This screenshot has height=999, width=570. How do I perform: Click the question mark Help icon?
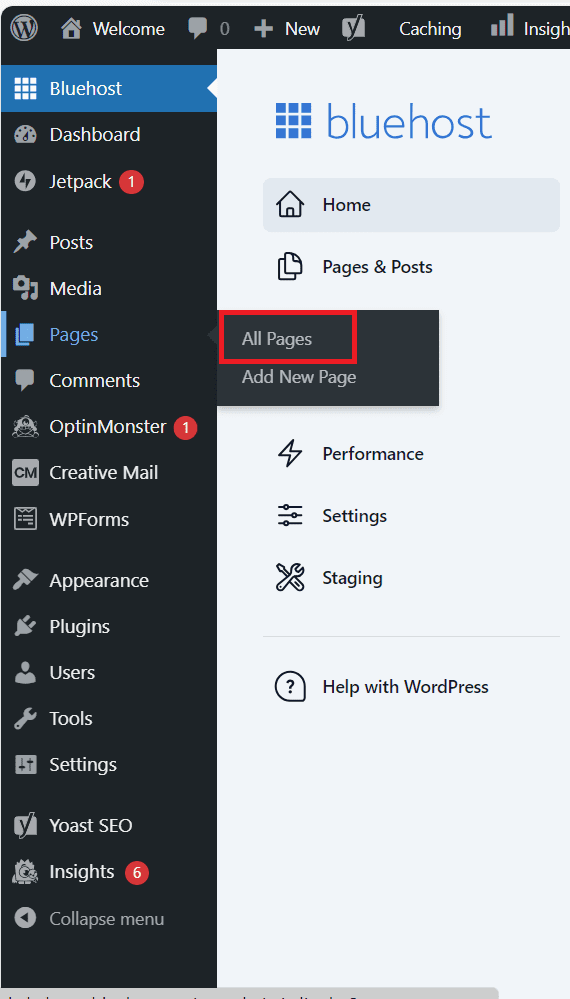290,687
